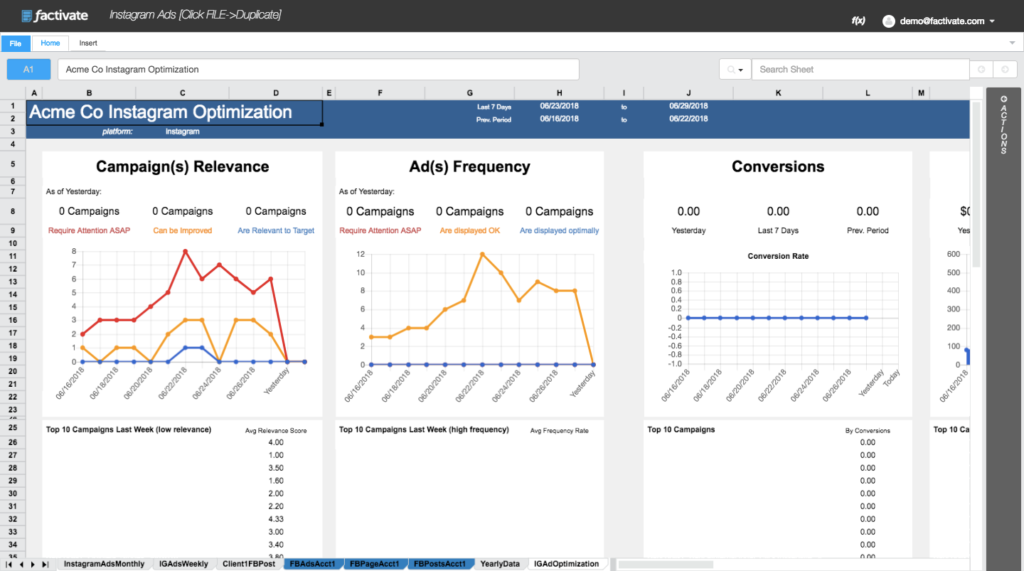
Task: Click the Campaign(s) Relevance heading
Action: pos(182,167)
